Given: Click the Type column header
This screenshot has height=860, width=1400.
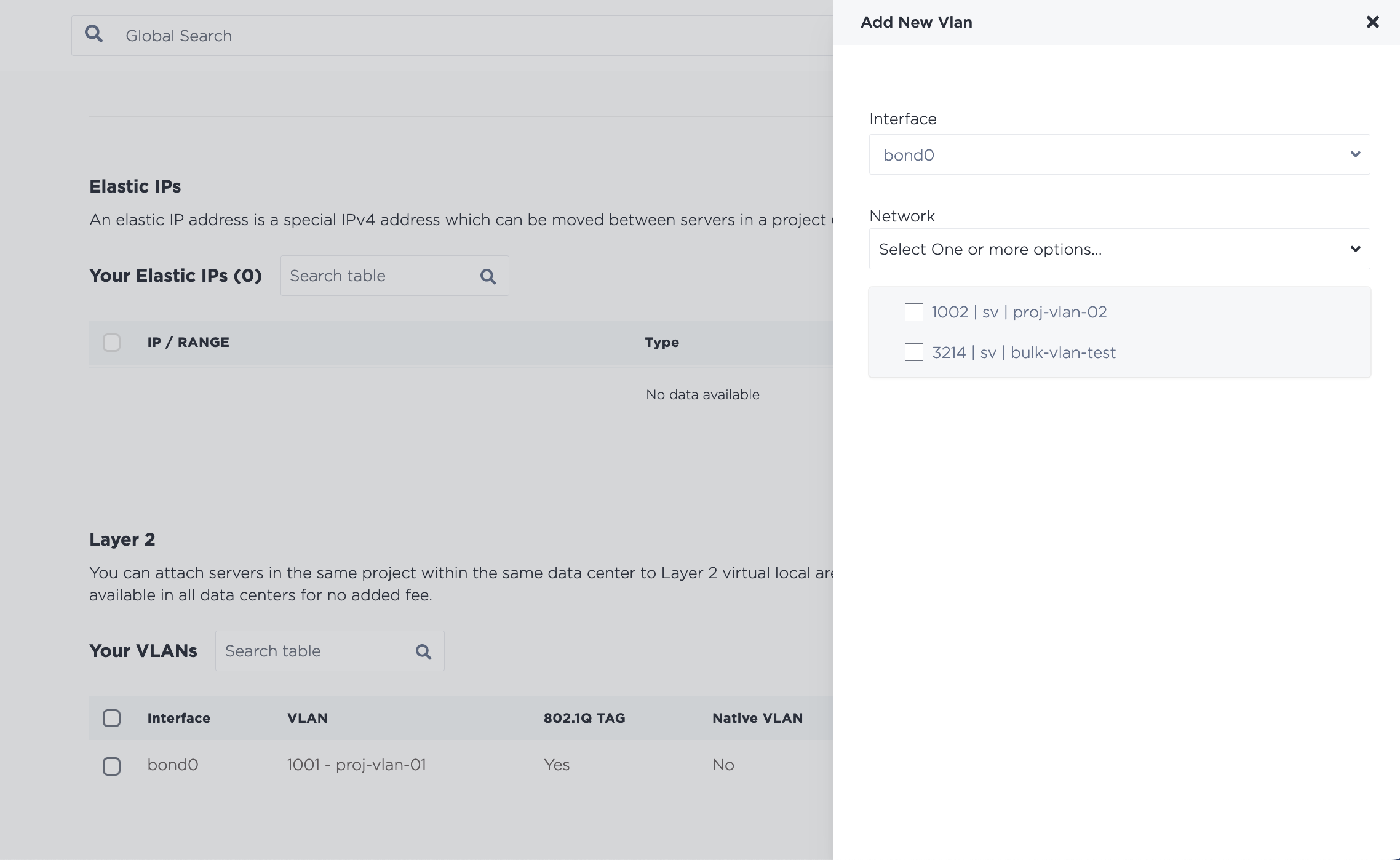Looking at the screenshot, I should (662, 342).
